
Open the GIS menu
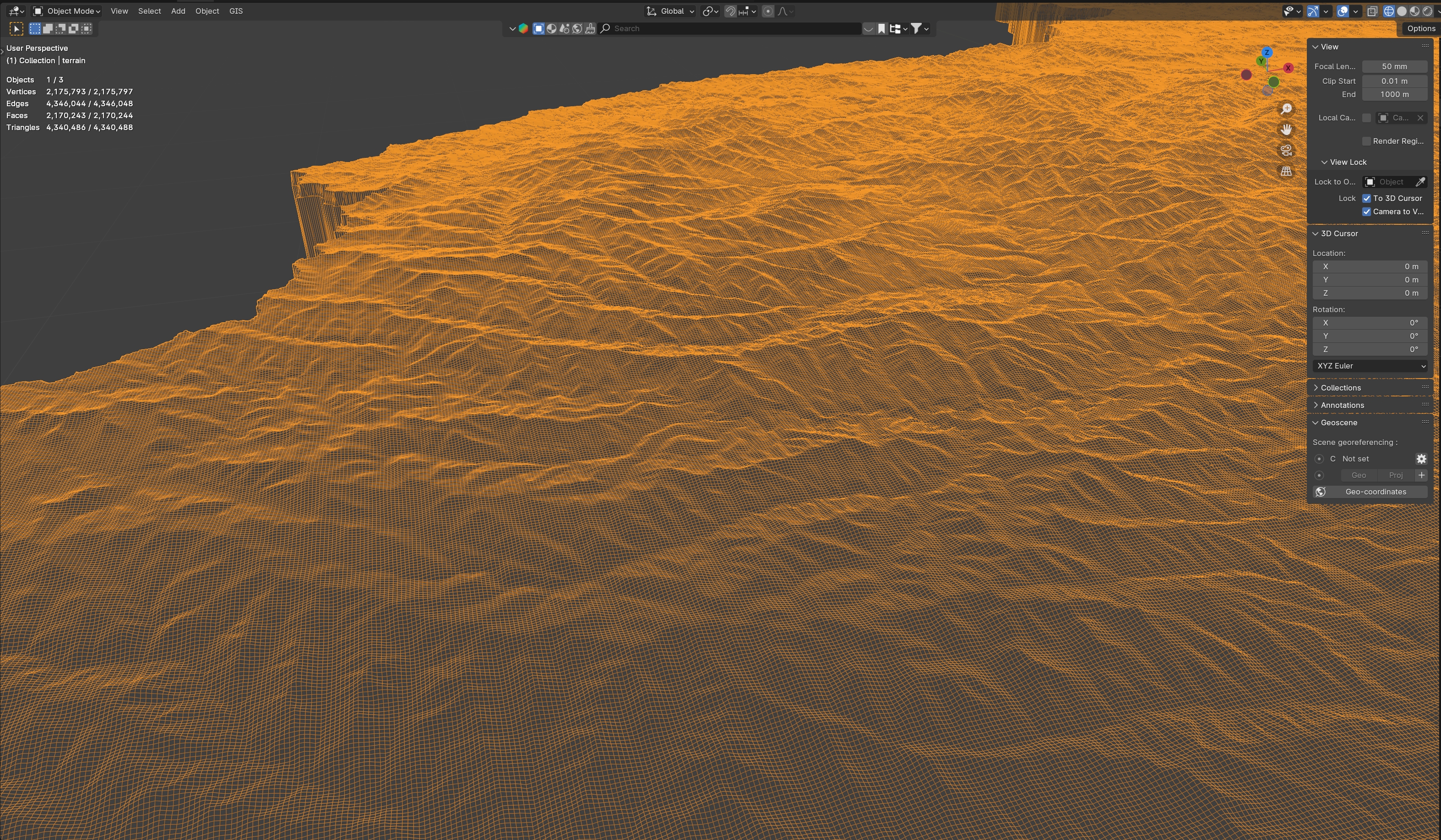tap(236, 11)
